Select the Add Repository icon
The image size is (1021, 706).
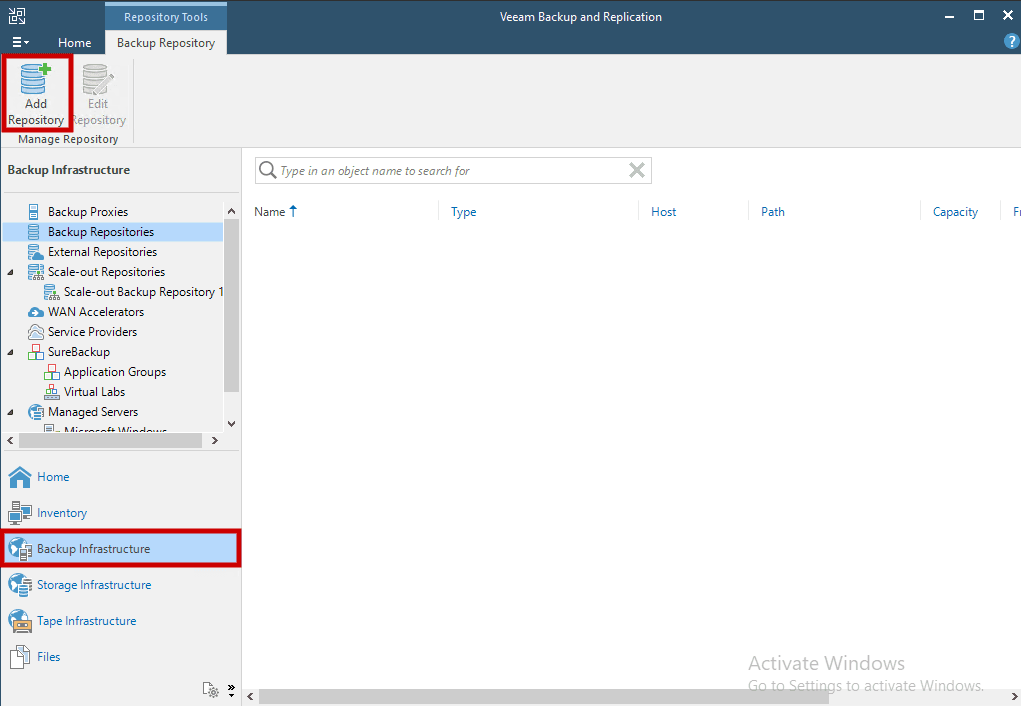pyautogui.click(x=36, y=92)
